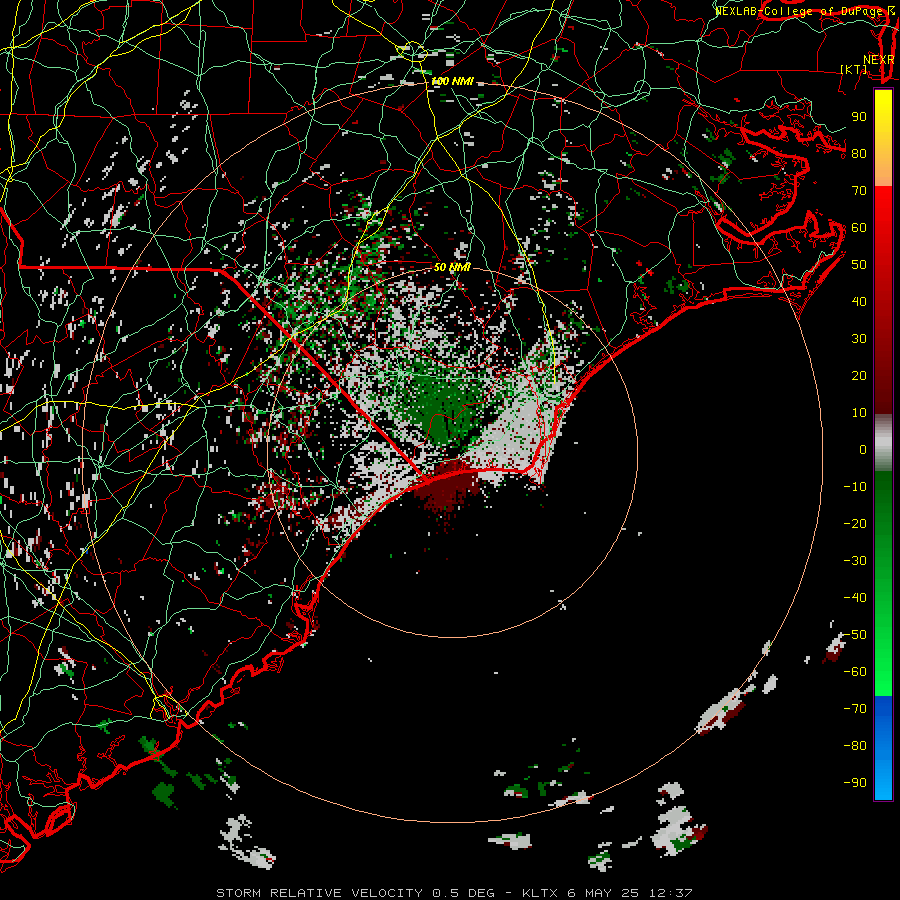This screenshot has width=900, height=900.
Task: Click the 12:37 timestamp in the caption
Action: click(x=670, y=893)
